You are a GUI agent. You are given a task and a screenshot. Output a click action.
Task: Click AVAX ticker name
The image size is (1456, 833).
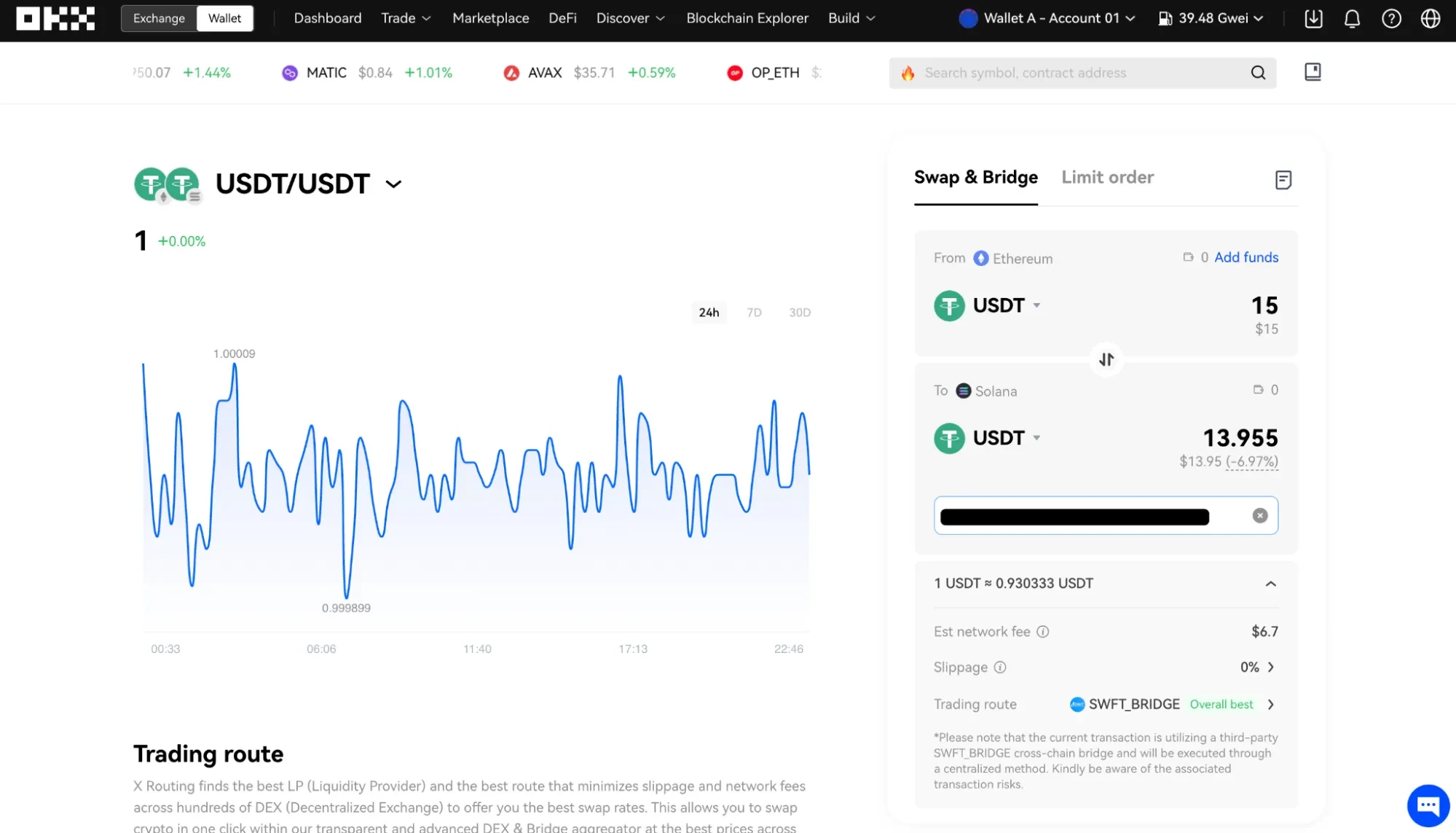[x=545, y=73]
